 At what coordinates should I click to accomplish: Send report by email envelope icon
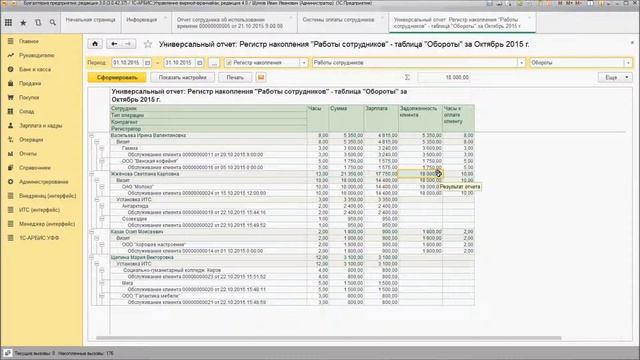pyautogui.click(x=261, y=77)
